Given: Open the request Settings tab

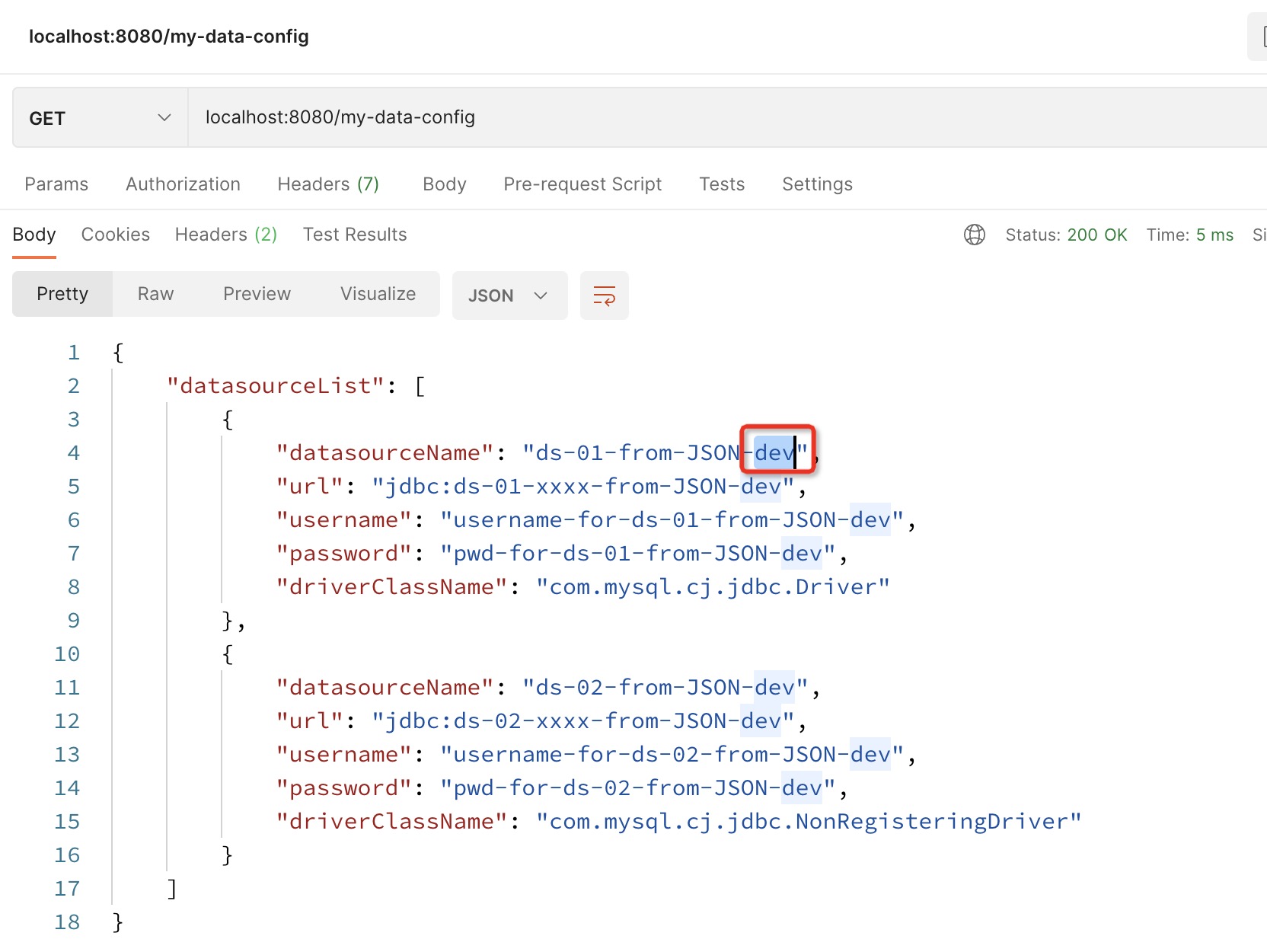Looking at the screenshot, I should (x=816, y=184).
